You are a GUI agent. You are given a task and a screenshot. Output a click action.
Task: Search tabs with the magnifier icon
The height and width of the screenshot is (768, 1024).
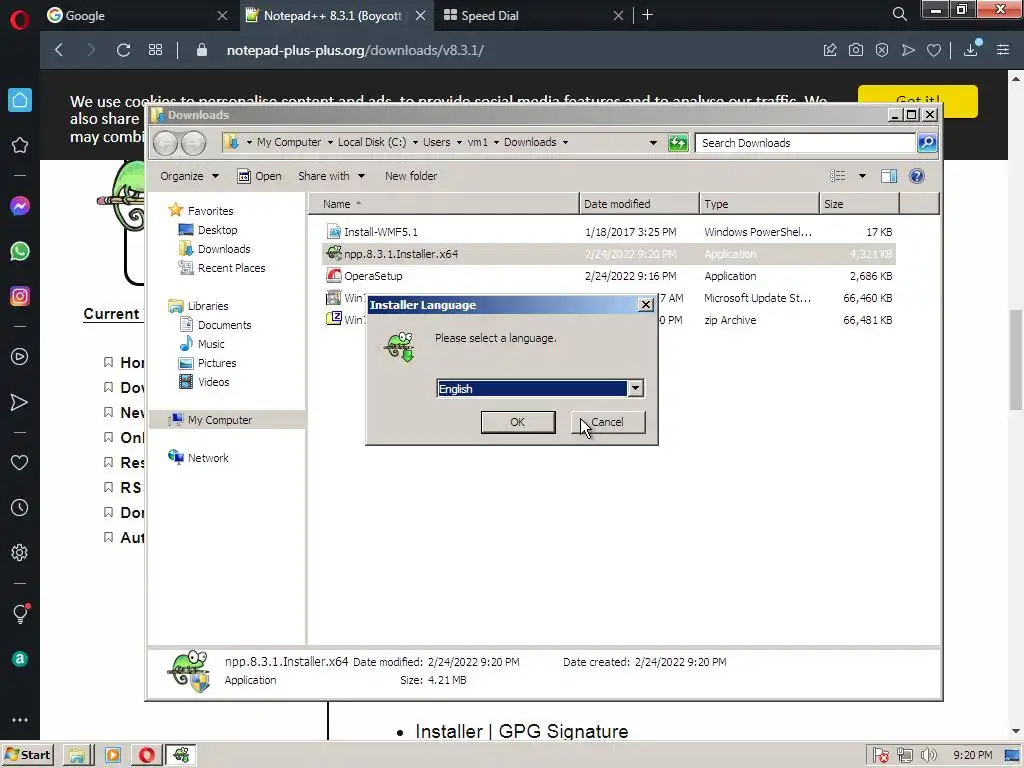(899, 14)
